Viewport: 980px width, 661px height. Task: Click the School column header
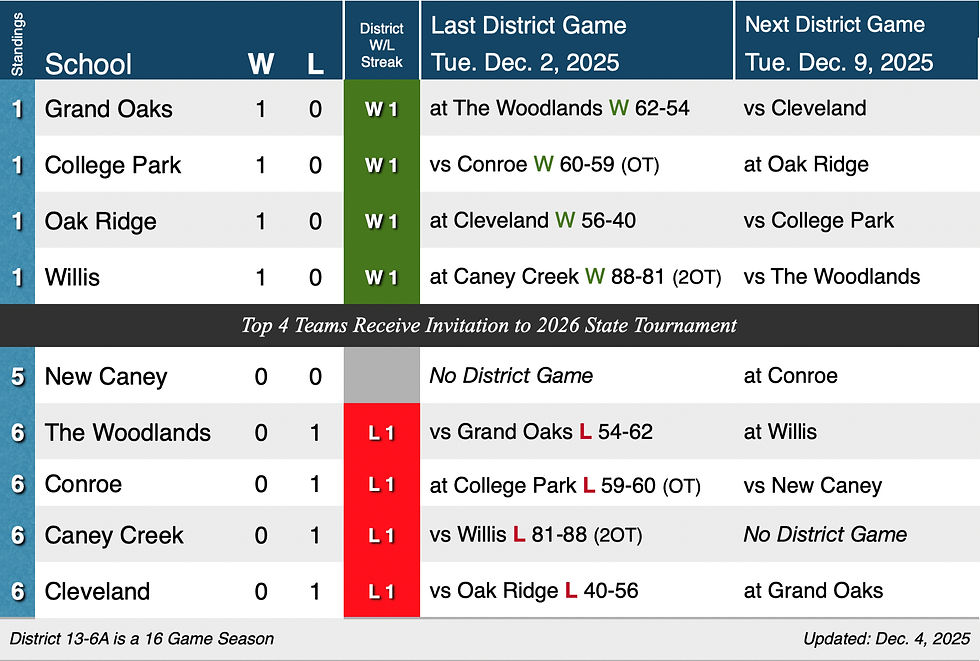[88, 64]
